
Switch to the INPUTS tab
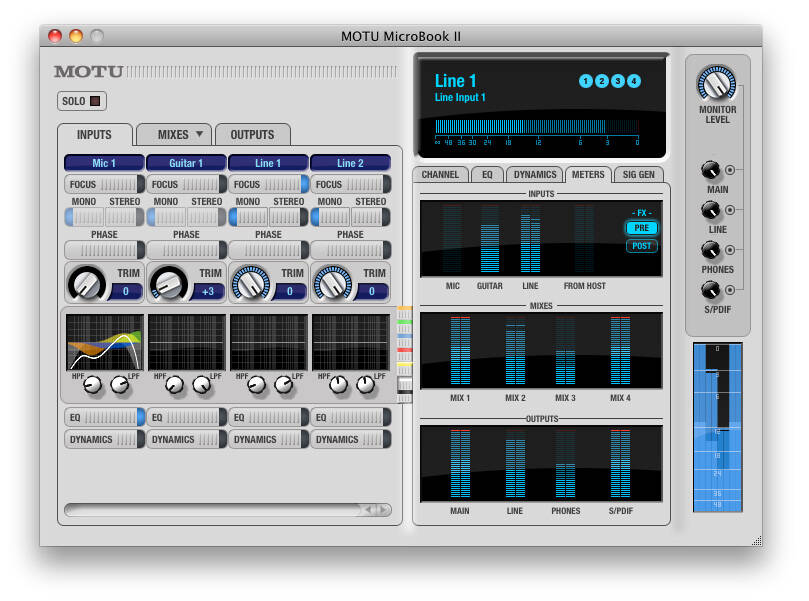click(x=94, y=135)
